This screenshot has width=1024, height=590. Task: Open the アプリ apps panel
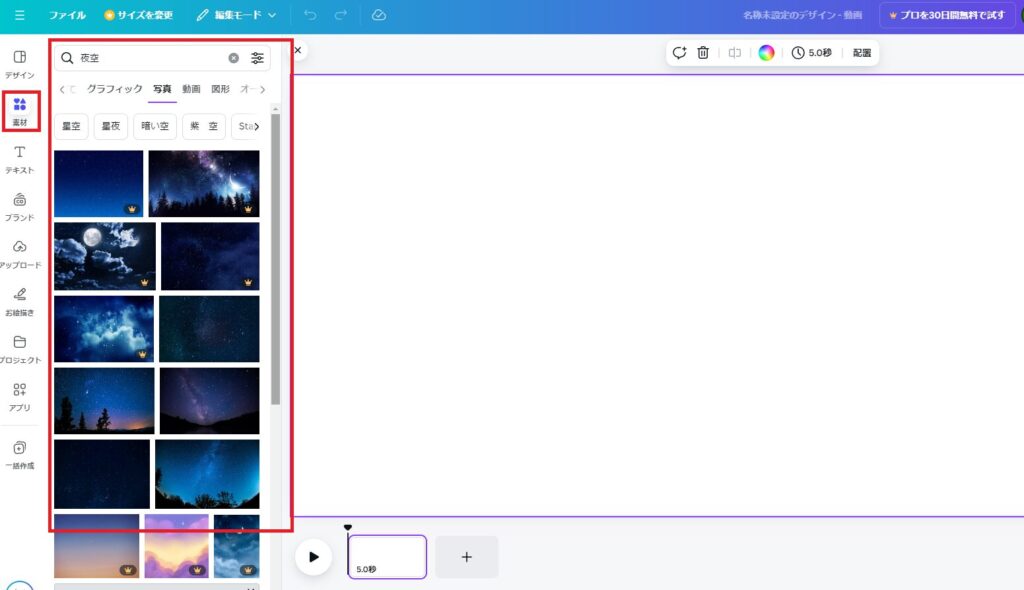pos(20,397)
